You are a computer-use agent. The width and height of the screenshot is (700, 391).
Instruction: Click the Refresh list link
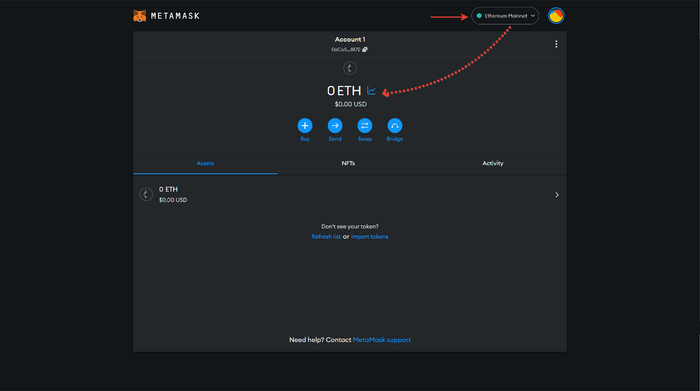tap(326, 237)
